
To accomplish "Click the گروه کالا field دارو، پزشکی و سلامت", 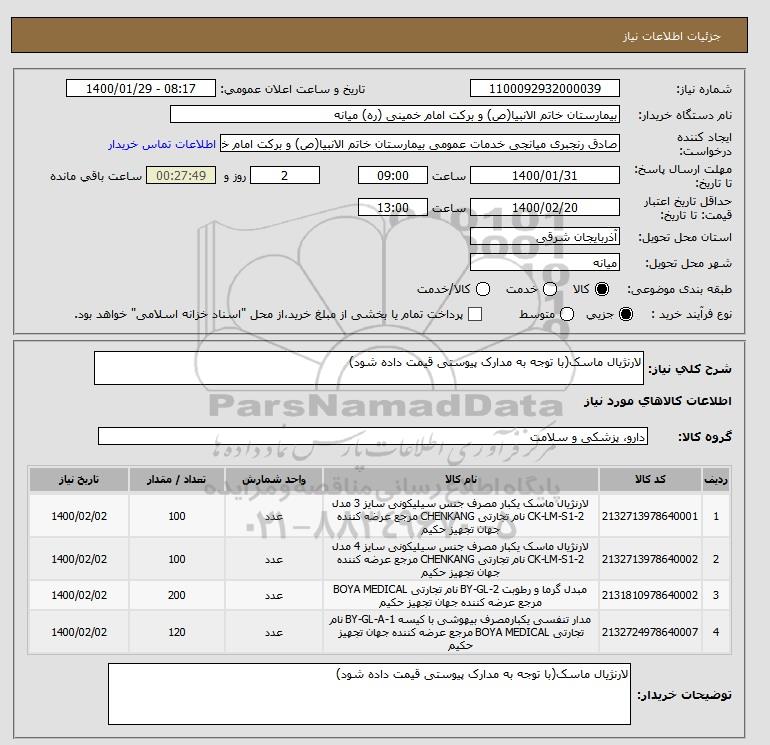I will (x=373, y=436).
